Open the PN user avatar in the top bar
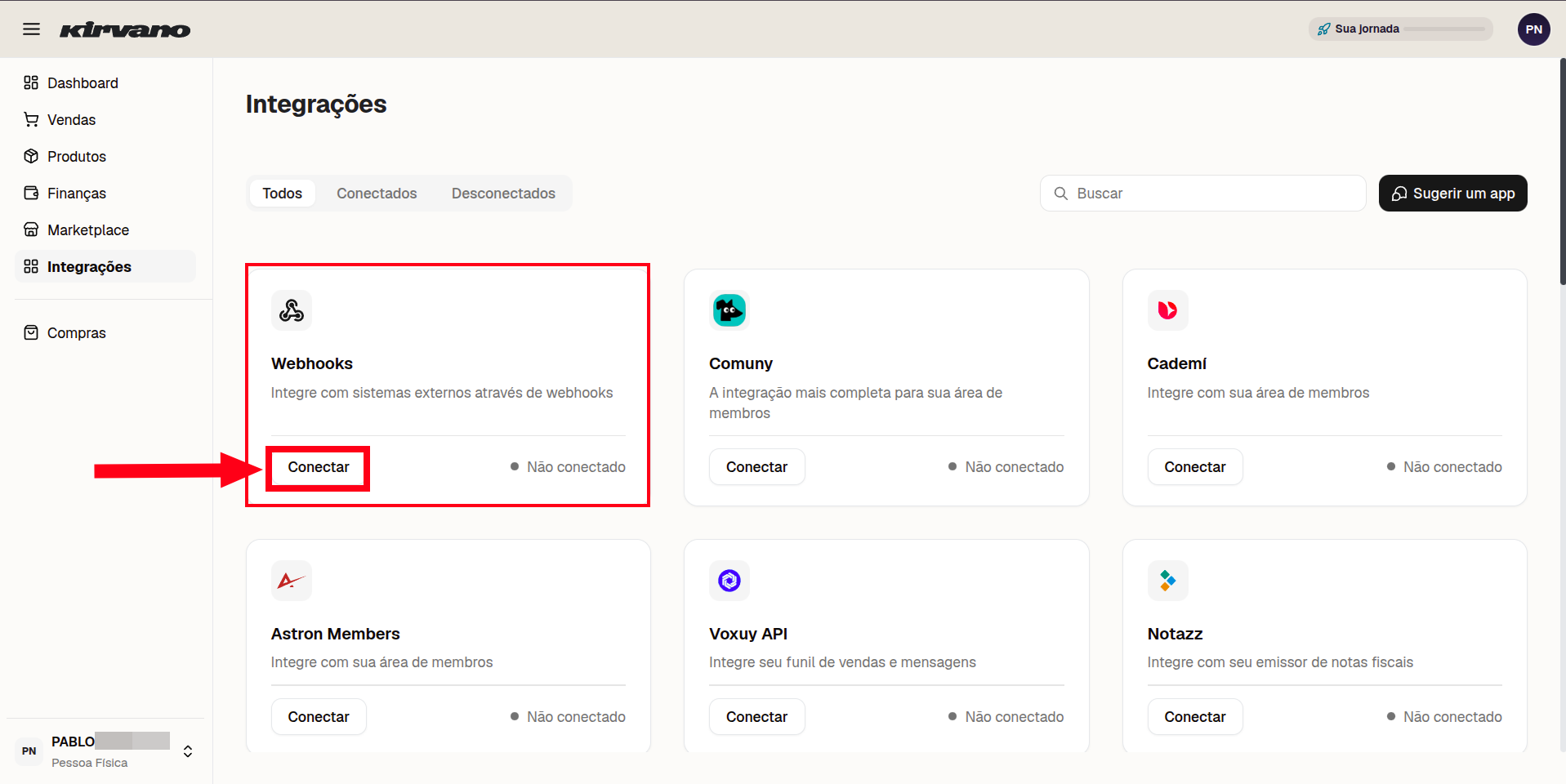The height and width of the screenshot is (784, 1566). point(1533,29)
